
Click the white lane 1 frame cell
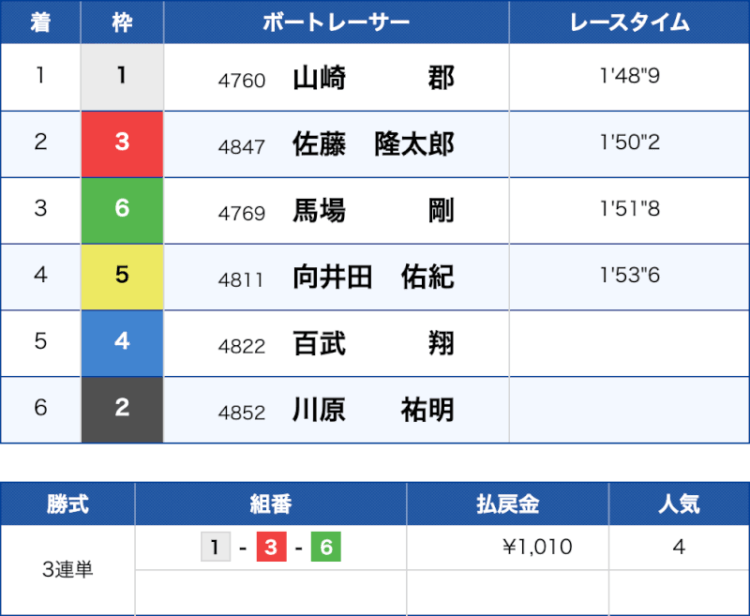point(122,77)
